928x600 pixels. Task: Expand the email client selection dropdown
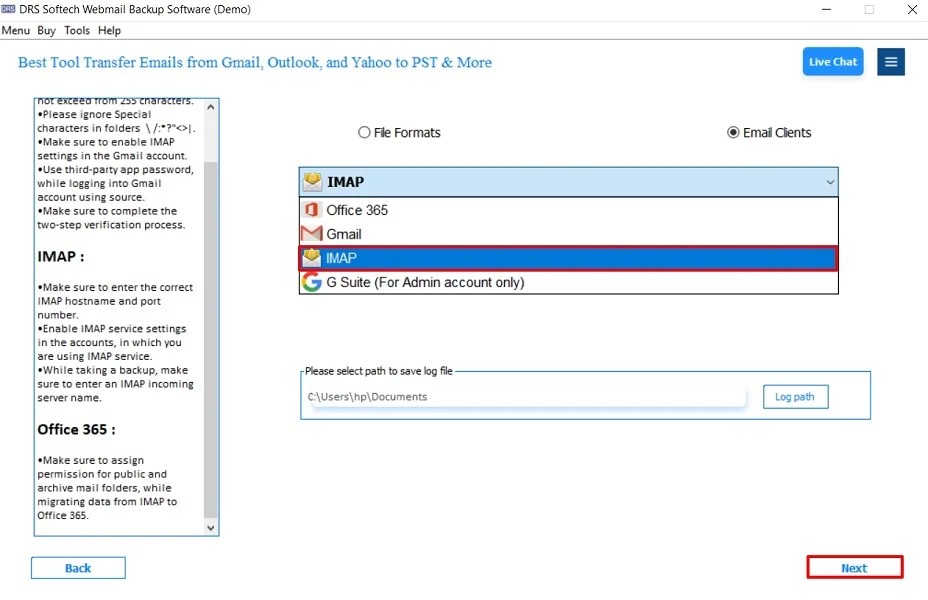[x=830, y=181]
